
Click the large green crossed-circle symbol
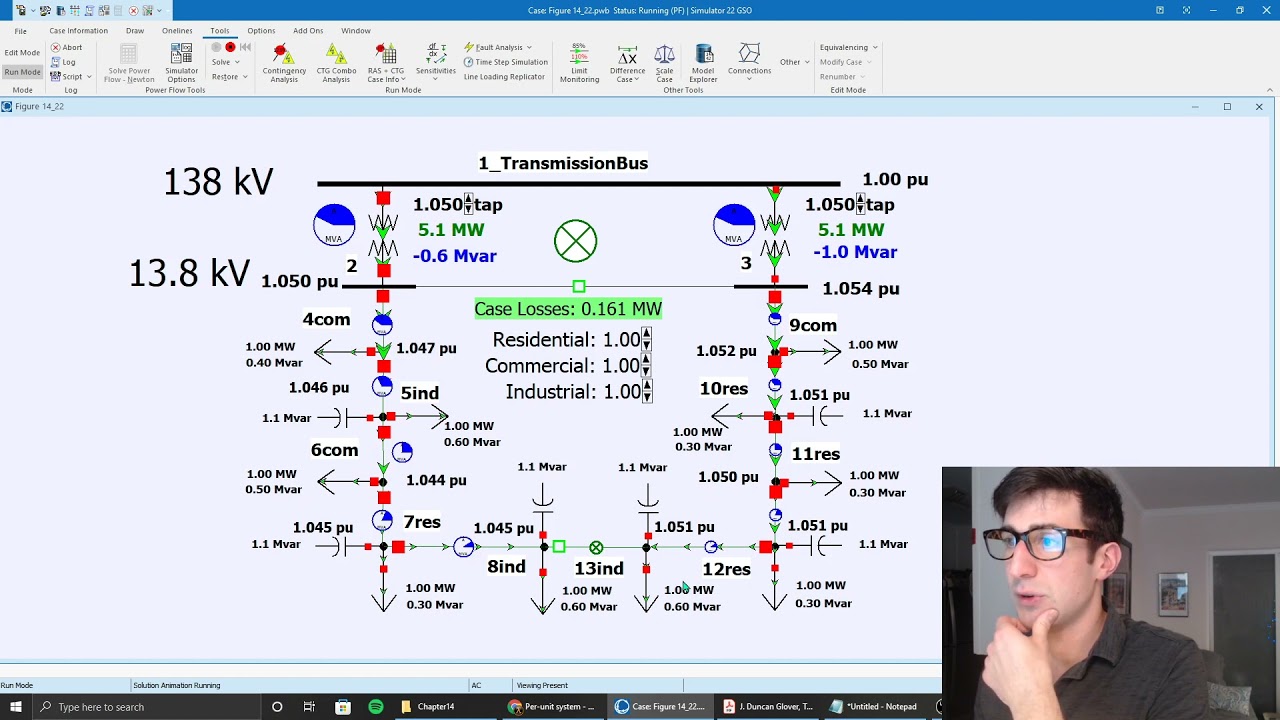pos(575,241)
